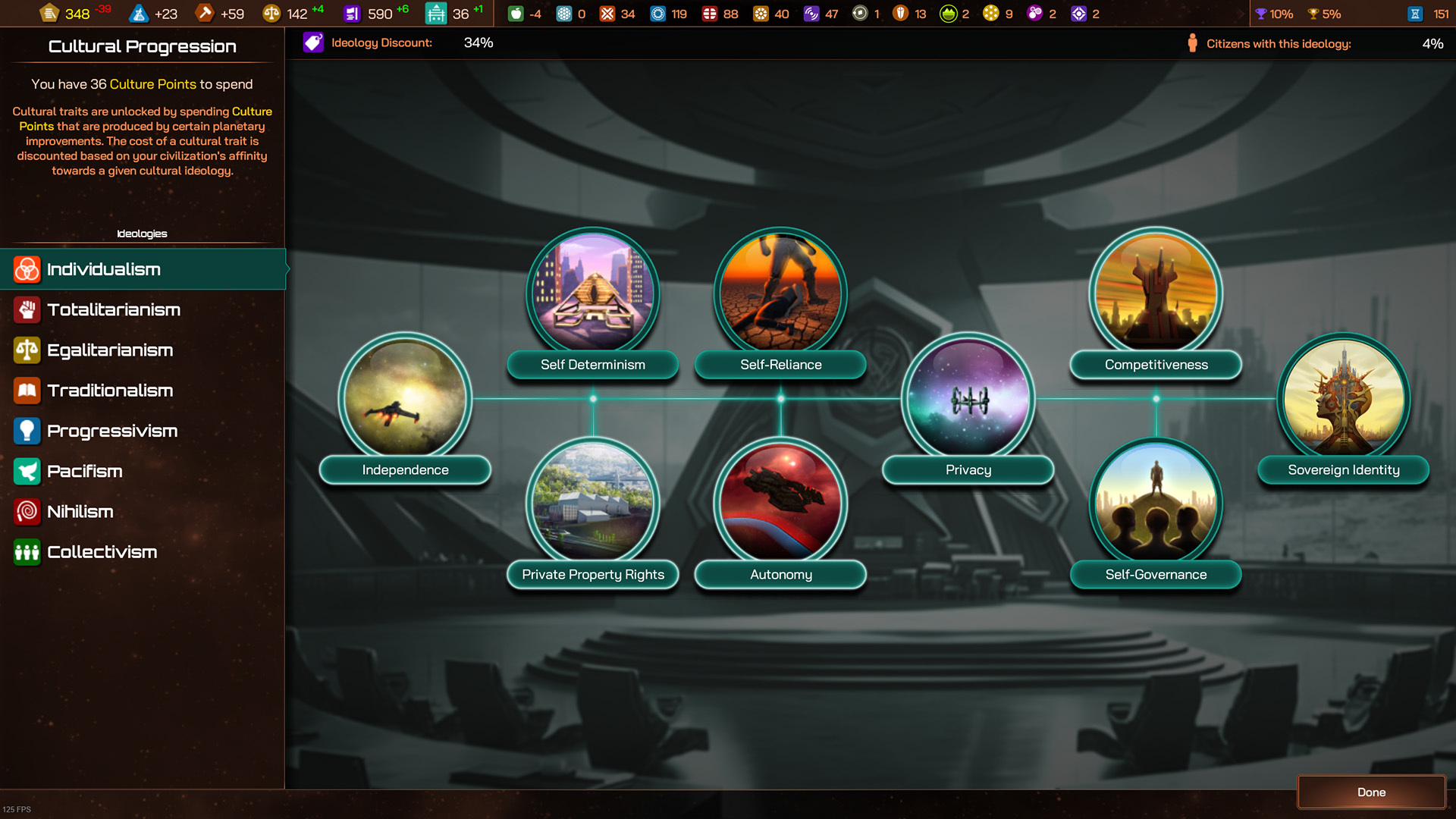Select the Traditionalism book icon
The image size is (1456, 819).
(27, 391)
